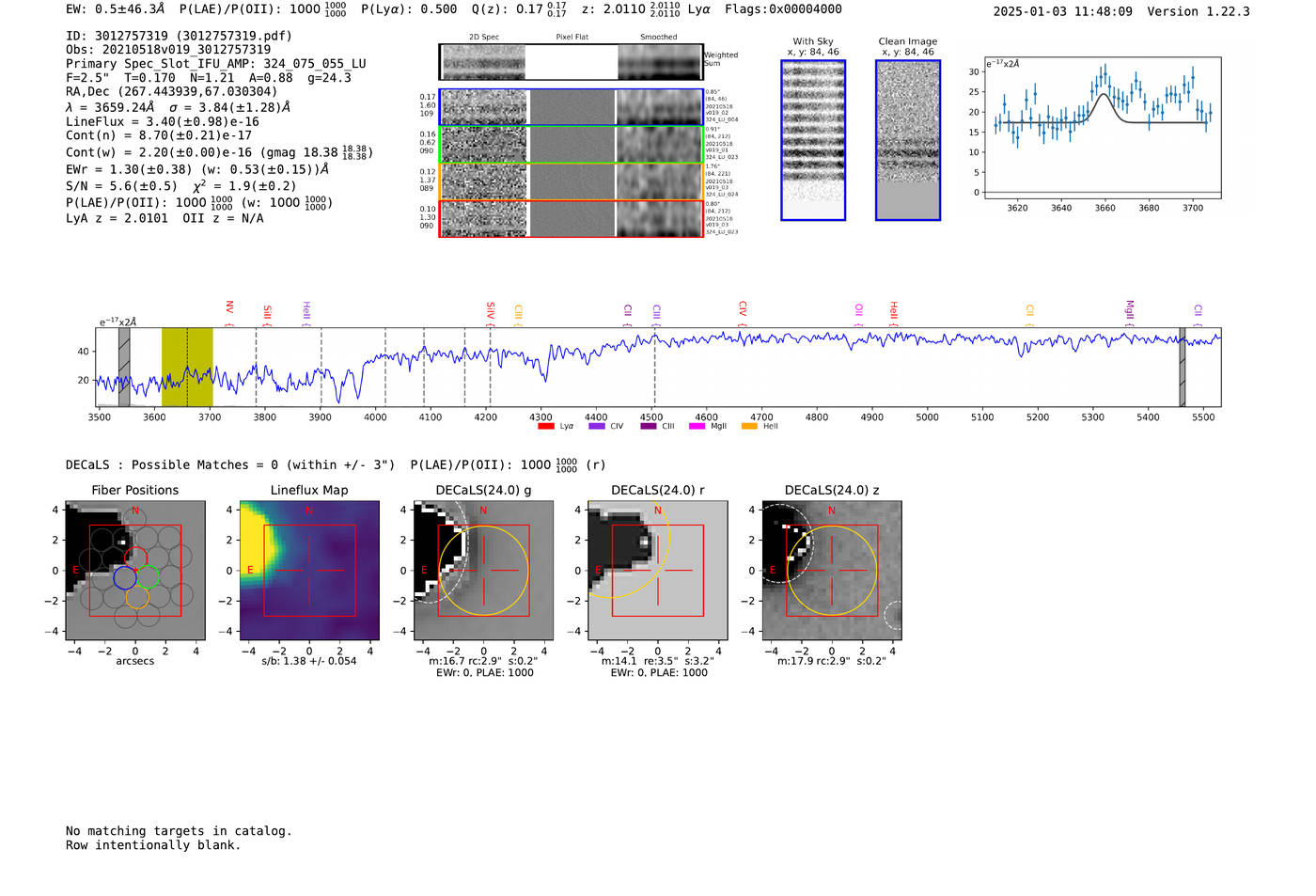
Task: Click the ID: 3012757319 line
Action: (179, 36)
